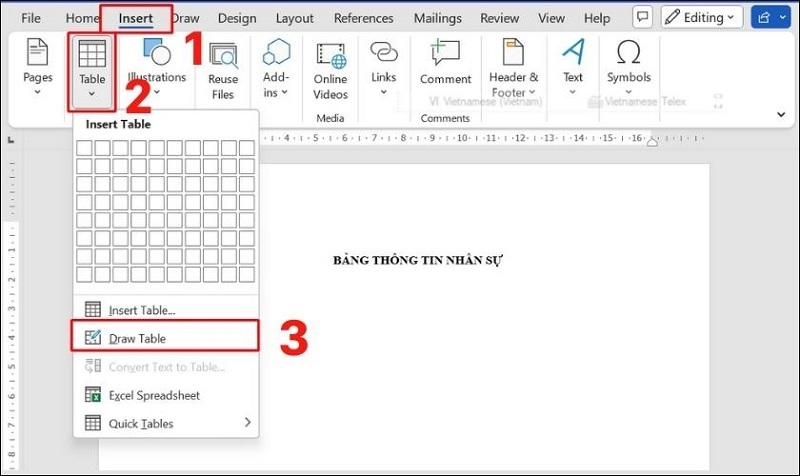The image size is (800, 476).
Task: Click the Table icon in the ribbon
Action: (92, 55)
